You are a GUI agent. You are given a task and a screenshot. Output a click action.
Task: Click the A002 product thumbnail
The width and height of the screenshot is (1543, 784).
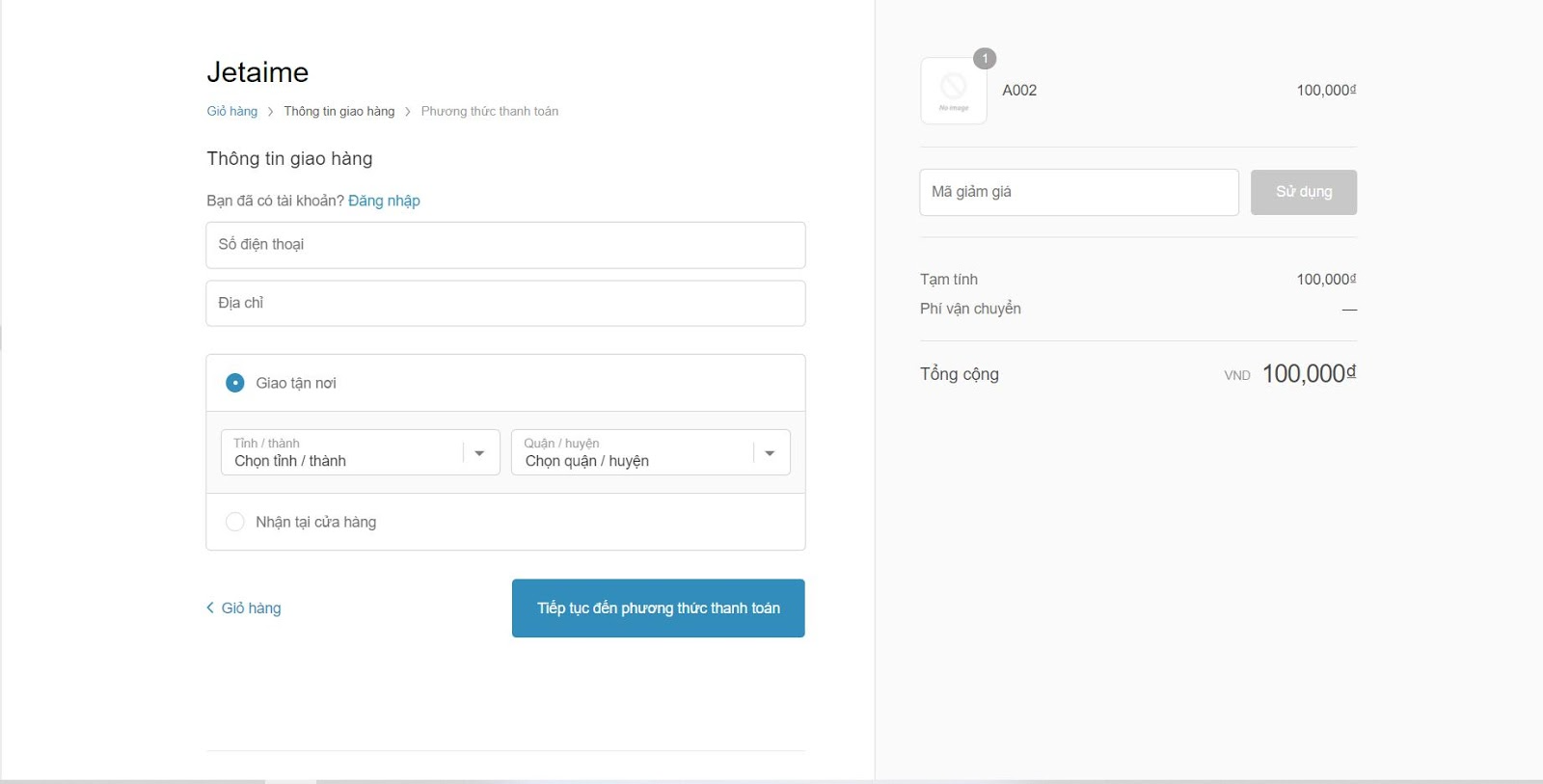tap(954, 91)
